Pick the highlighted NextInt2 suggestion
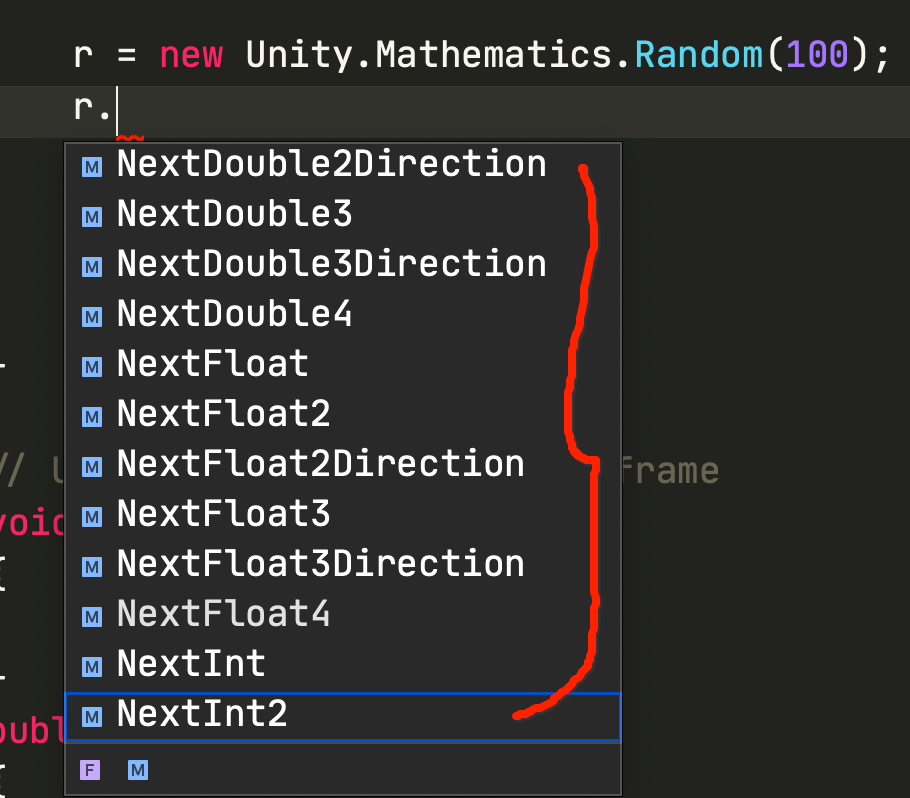910x798 pixels. pyautogui.click(x=202, y=714)
